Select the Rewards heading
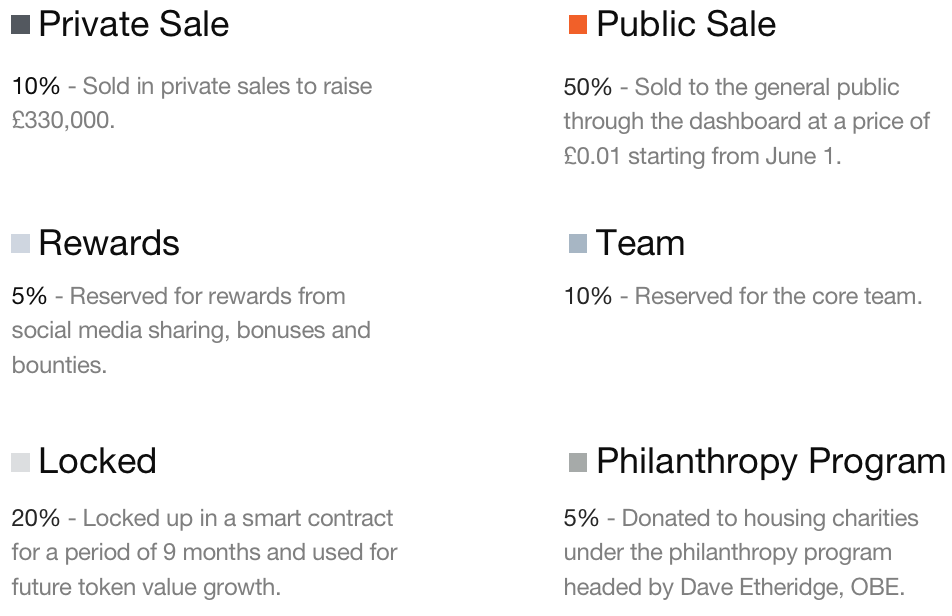Screen dimensions: 952x616 pos(109,243)
